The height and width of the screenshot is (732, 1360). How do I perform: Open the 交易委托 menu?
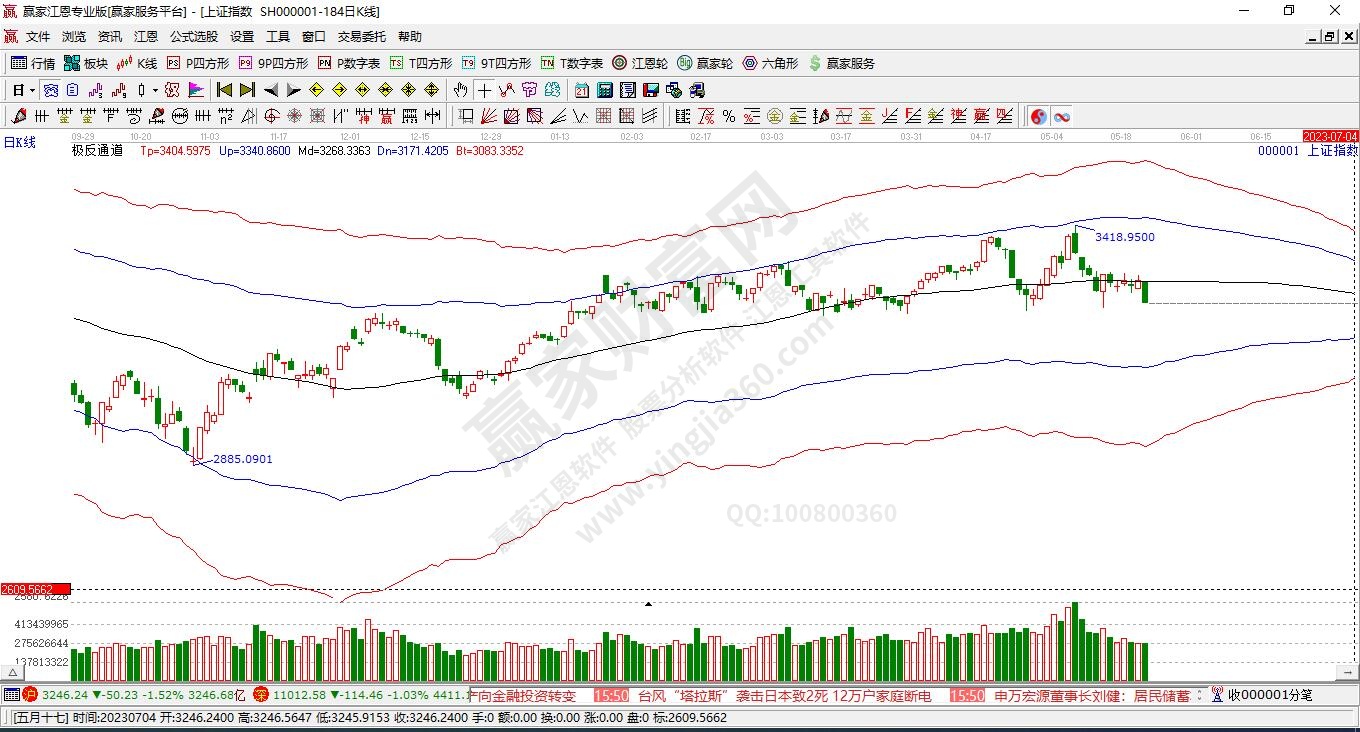(x=361, y=37)
